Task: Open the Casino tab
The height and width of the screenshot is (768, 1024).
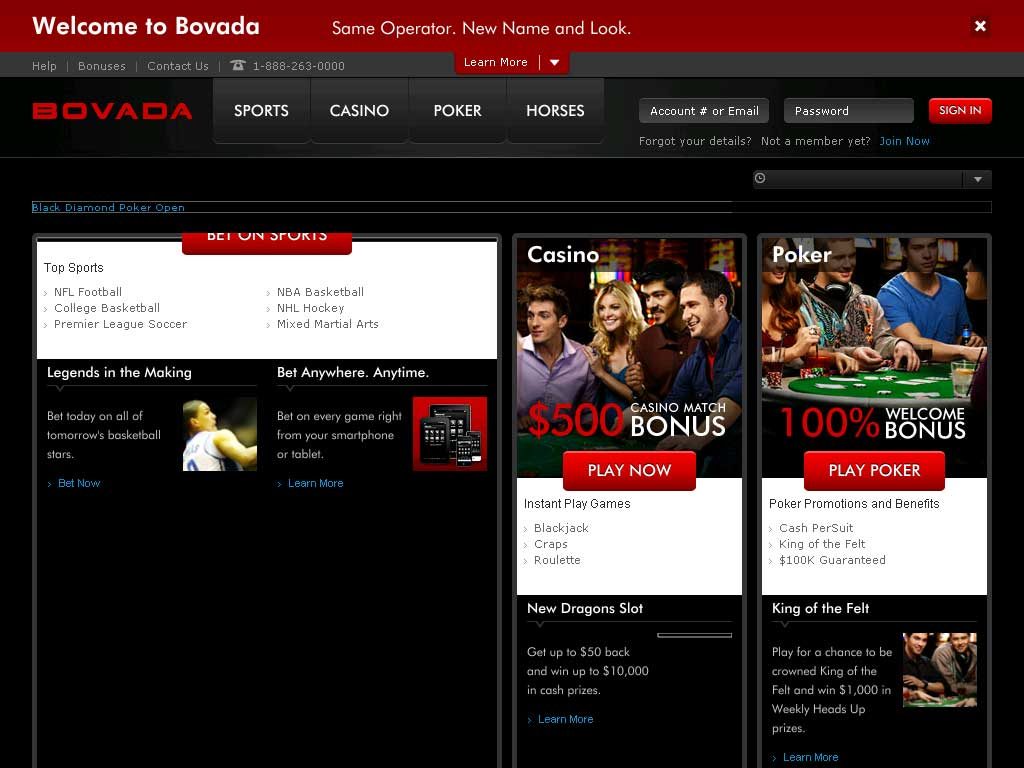Action: [x=359, y=110]
